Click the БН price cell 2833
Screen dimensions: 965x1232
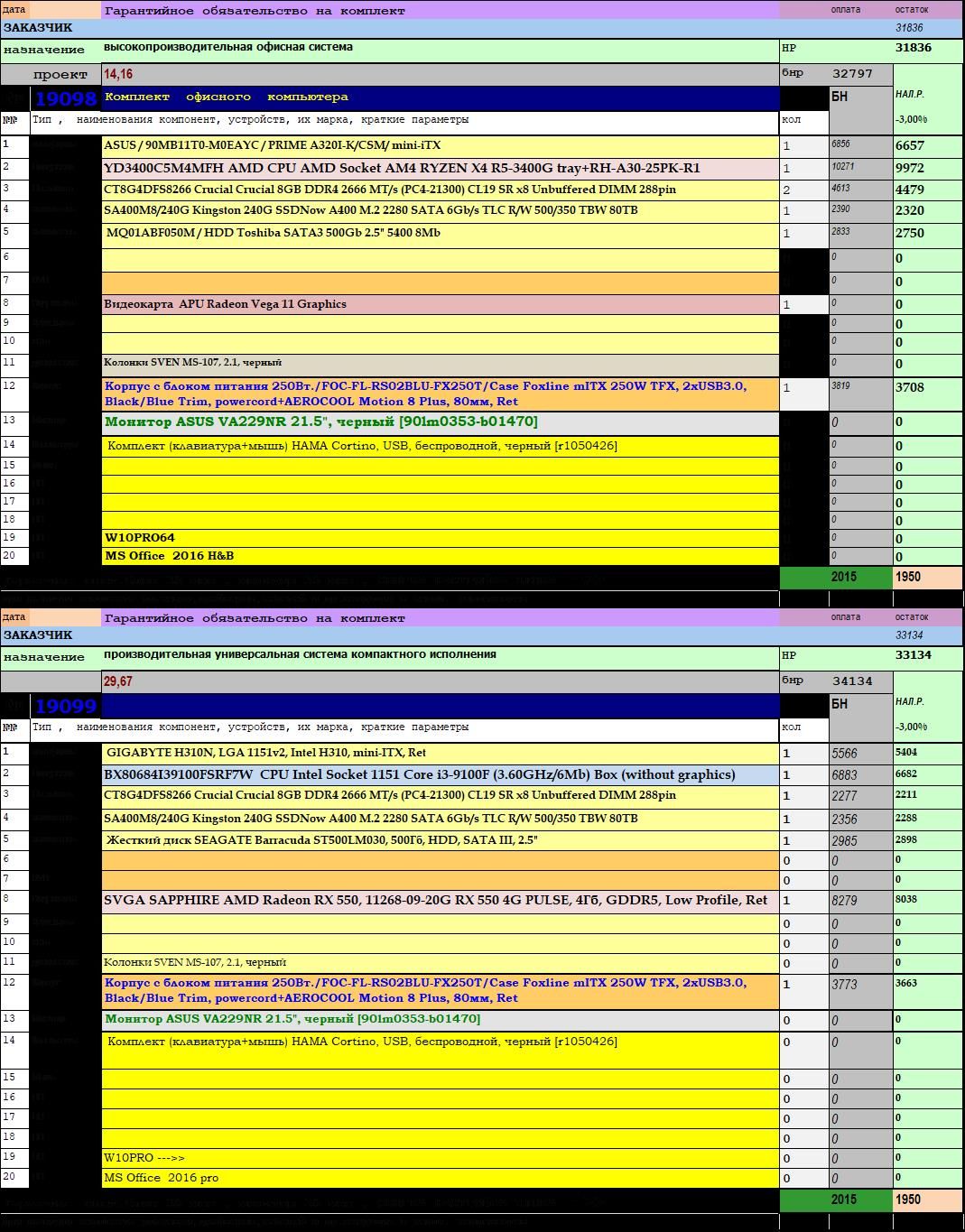click(x=861, y=235)
